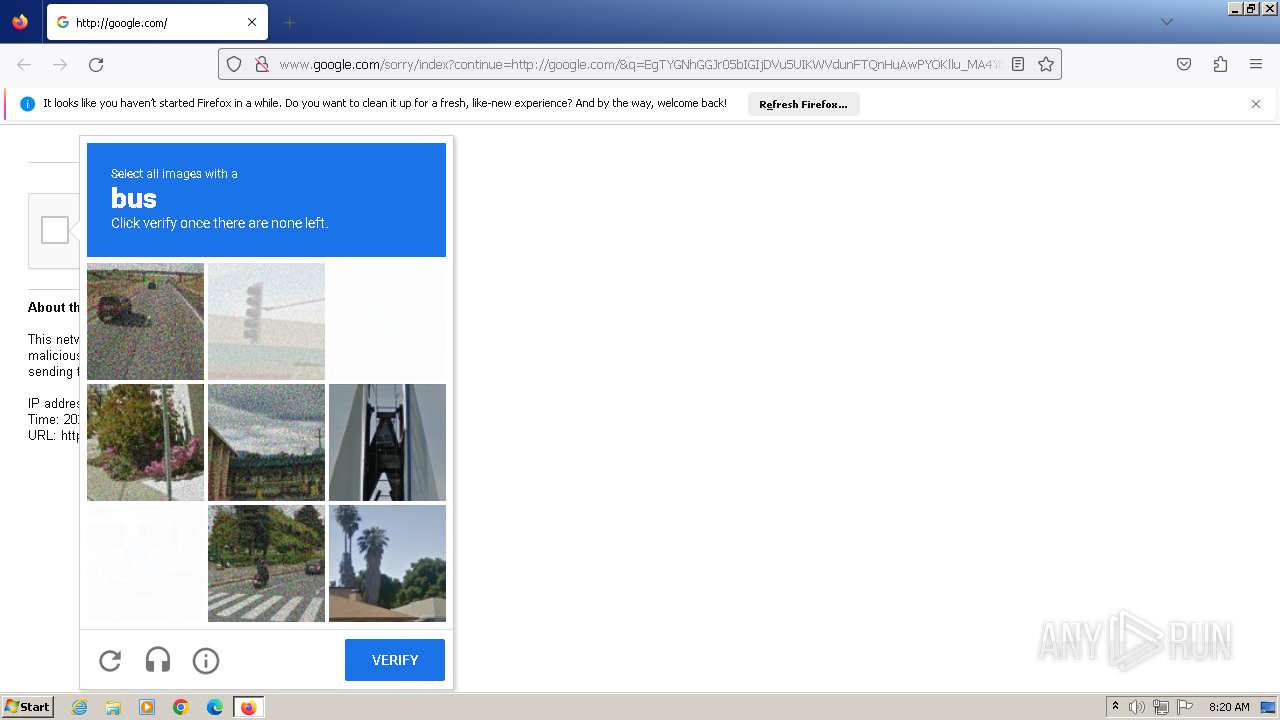
Task: Open the Firefox application menu
Action: pyautogui.click(x=1256, y=64)
